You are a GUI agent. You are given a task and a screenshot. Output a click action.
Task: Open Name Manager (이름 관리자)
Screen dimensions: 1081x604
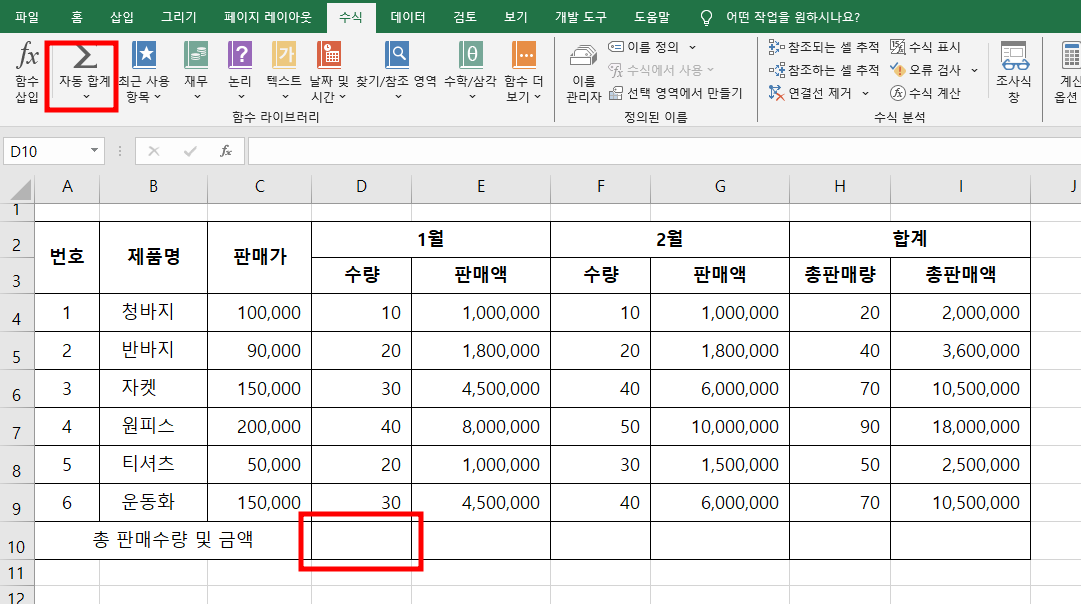[x=583, y=74]
